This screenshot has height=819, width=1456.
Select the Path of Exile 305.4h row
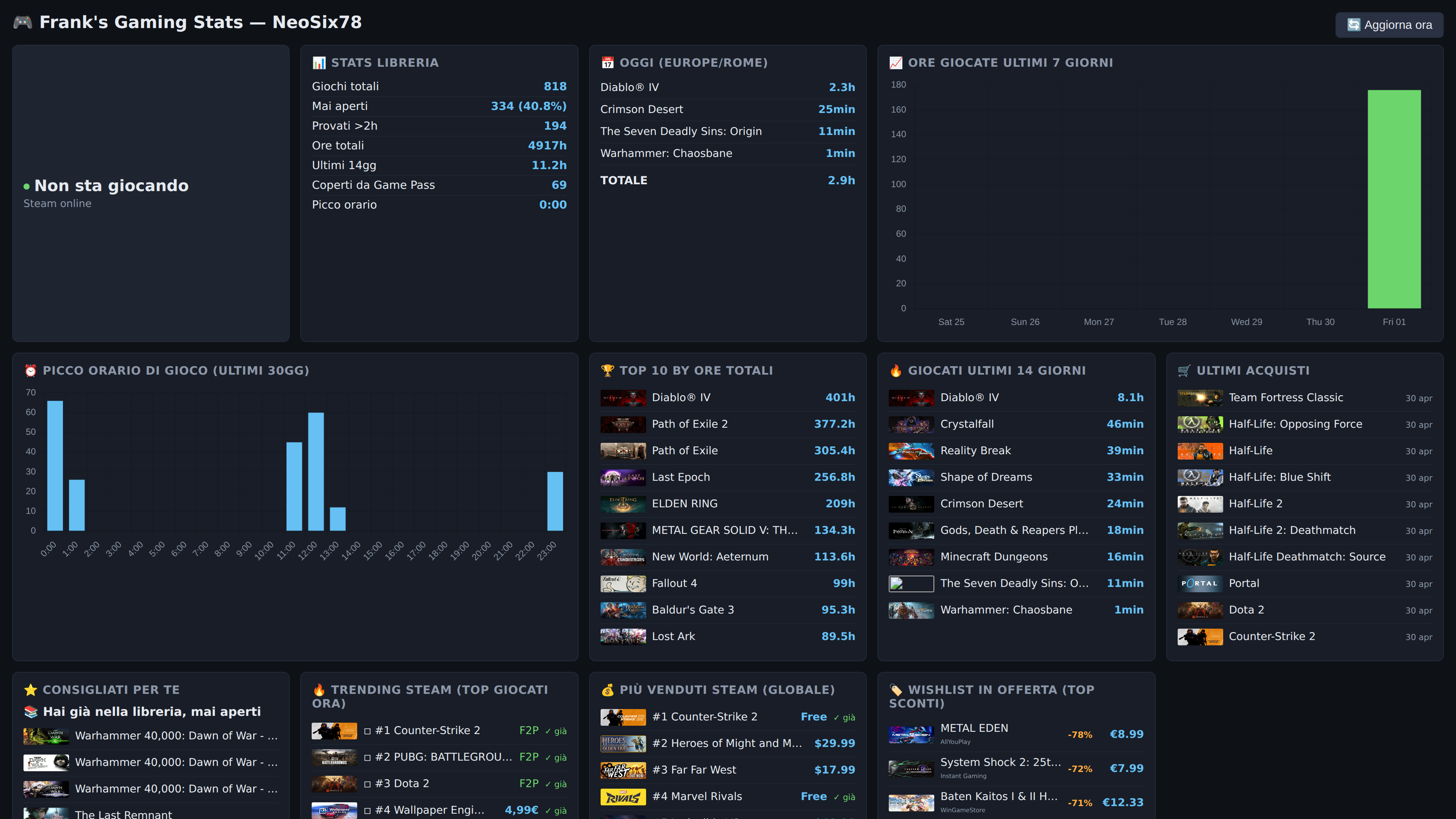coord(728,451)
